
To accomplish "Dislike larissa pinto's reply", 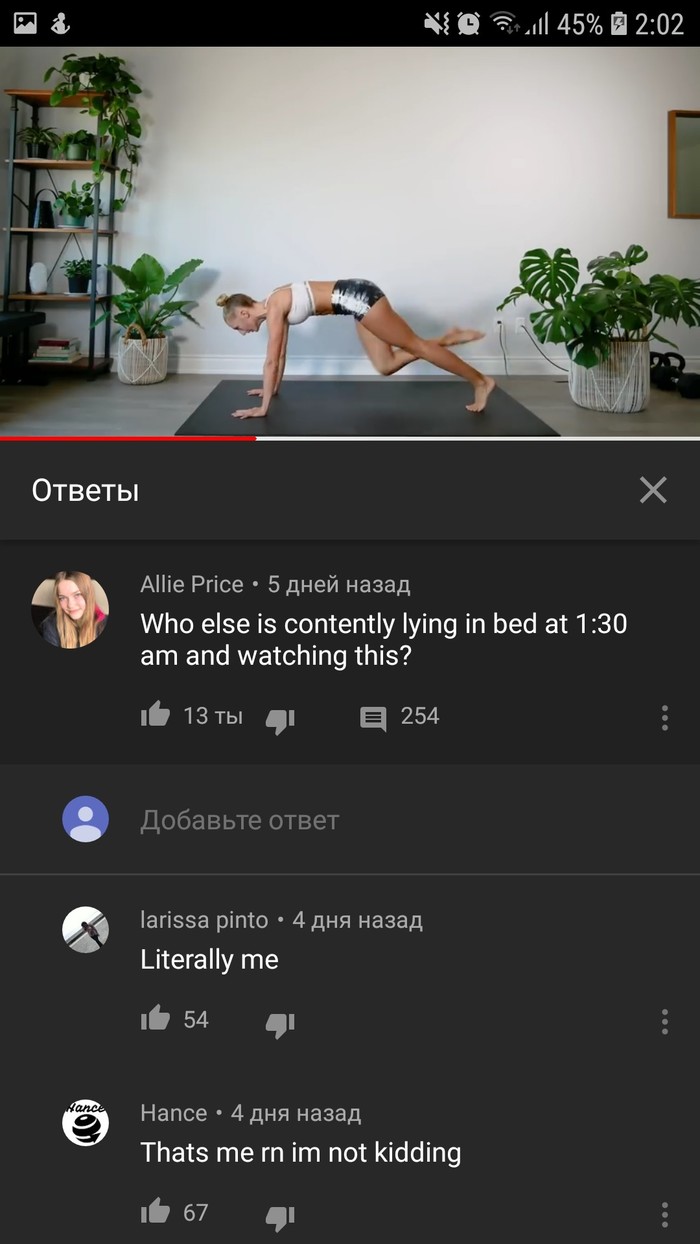I will (x=280, y=1024).
